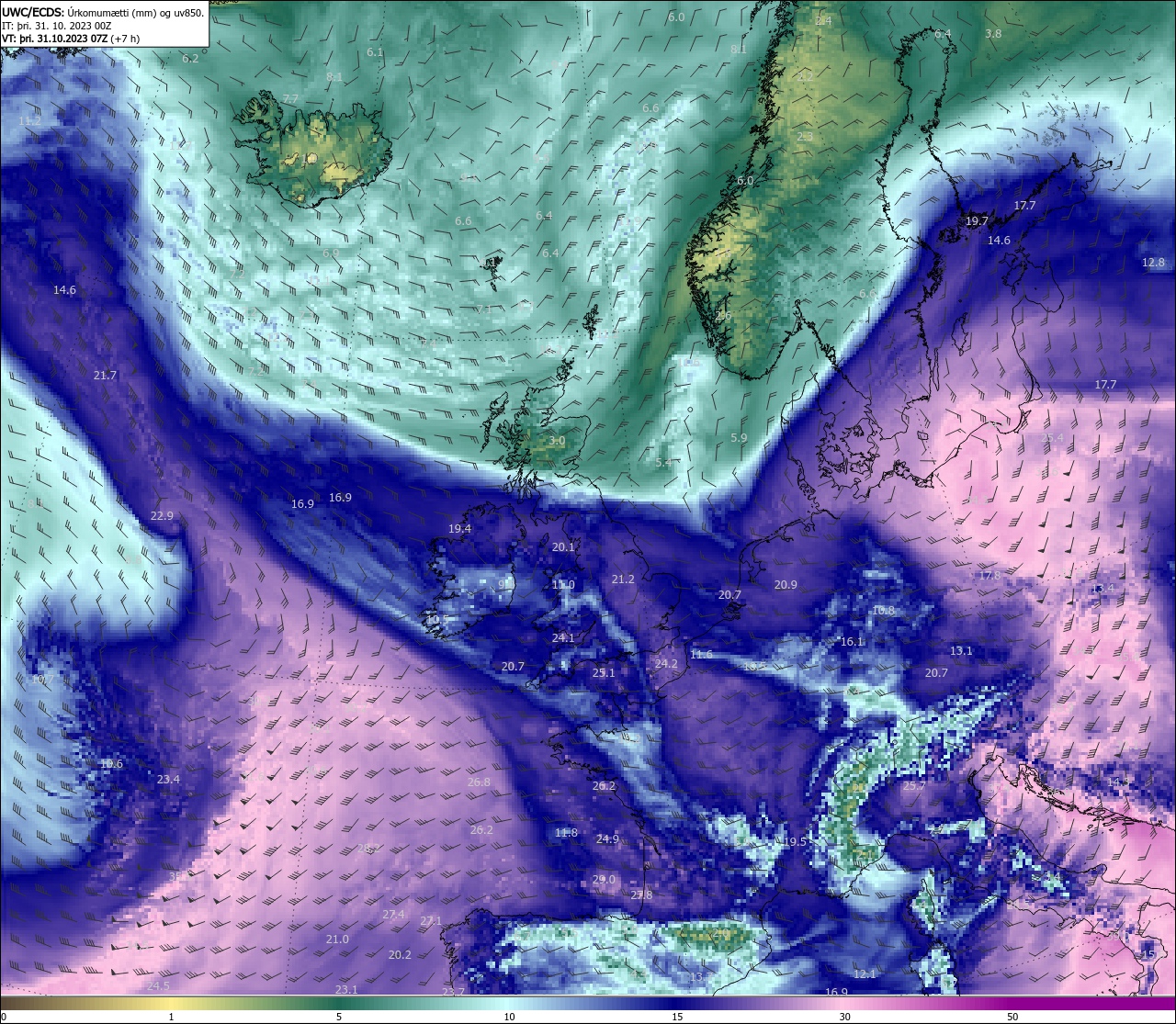
Task: Click the 10.8 value label
Action: pos(883,611)
